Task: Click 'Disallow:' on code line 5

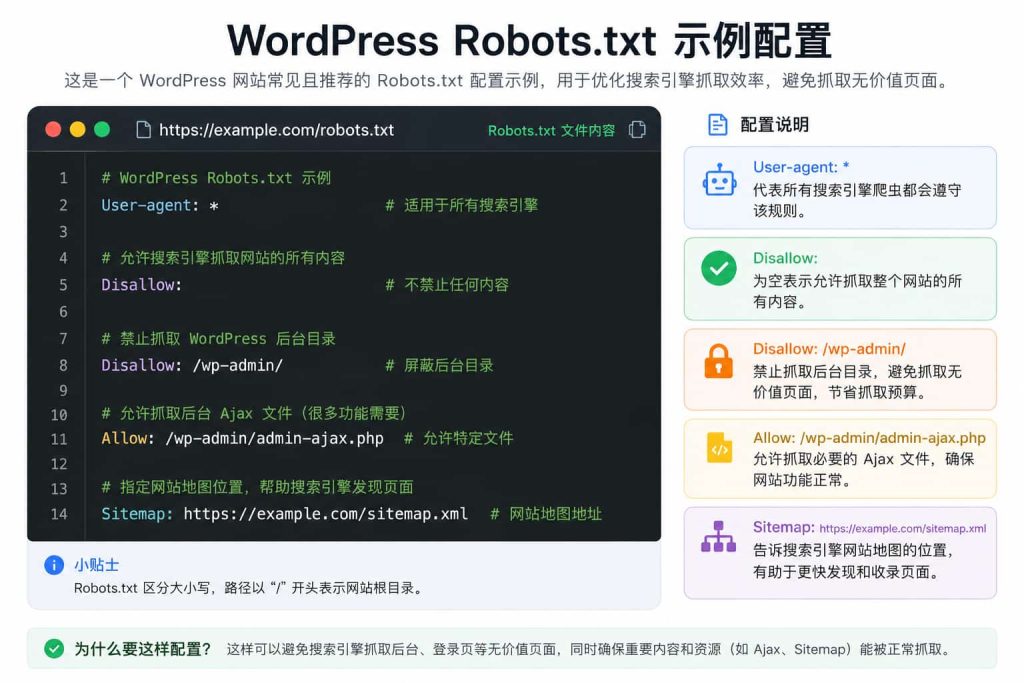Action: (141, 285)
